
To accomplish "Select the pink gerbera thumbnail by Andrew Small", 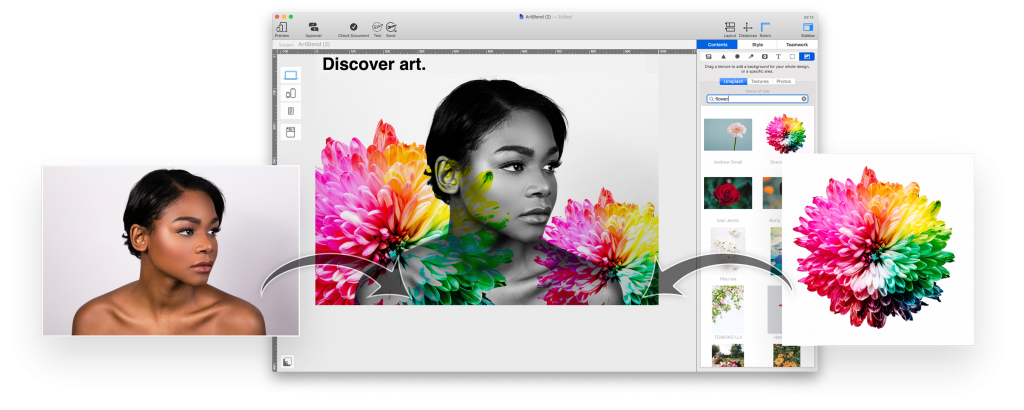I will tap(728, 134).
